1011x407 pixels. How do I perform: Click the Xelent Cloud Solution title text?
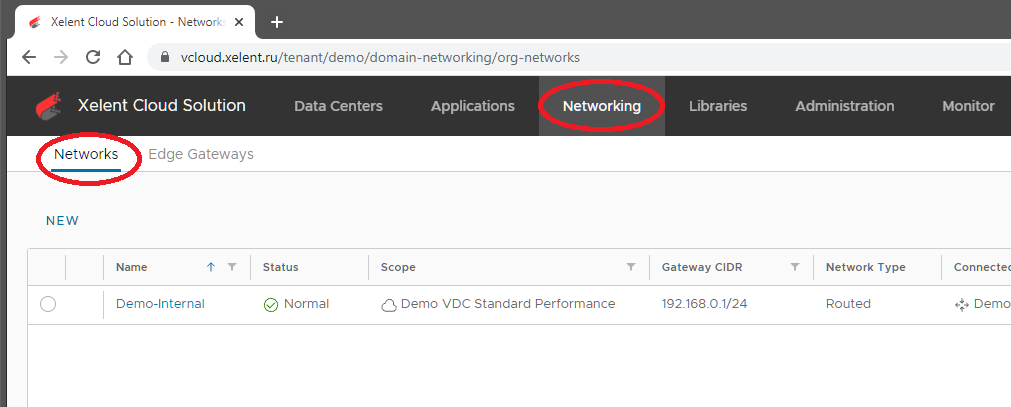point(162,106)
